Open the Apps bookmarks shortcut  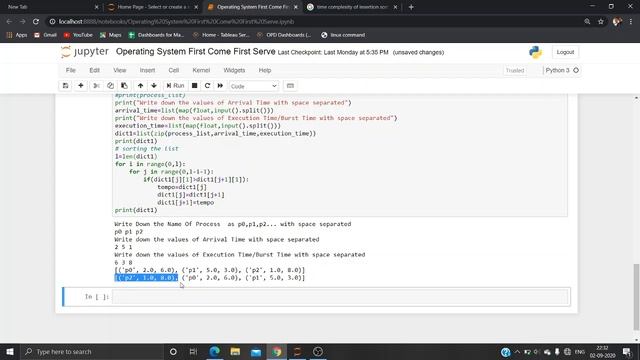point(17,35)
